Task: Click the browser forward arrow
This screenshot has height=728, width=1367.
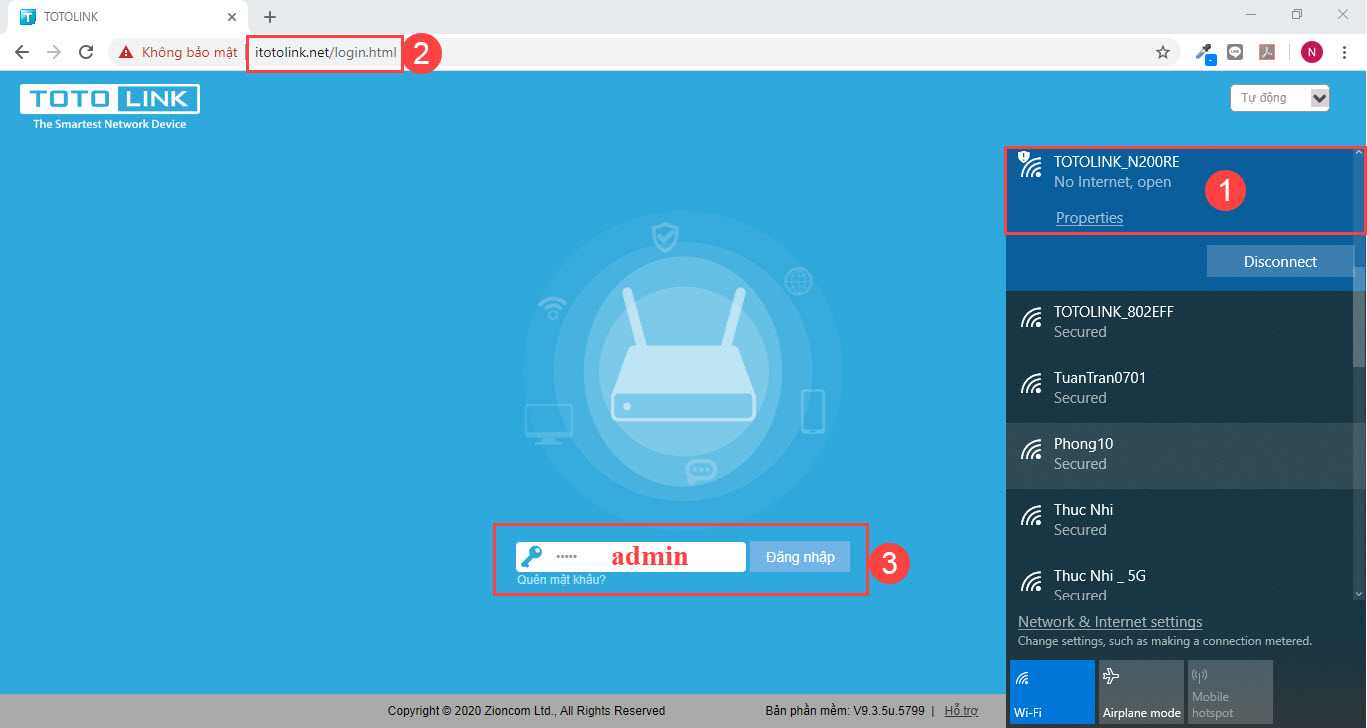Action: (54, 52)
